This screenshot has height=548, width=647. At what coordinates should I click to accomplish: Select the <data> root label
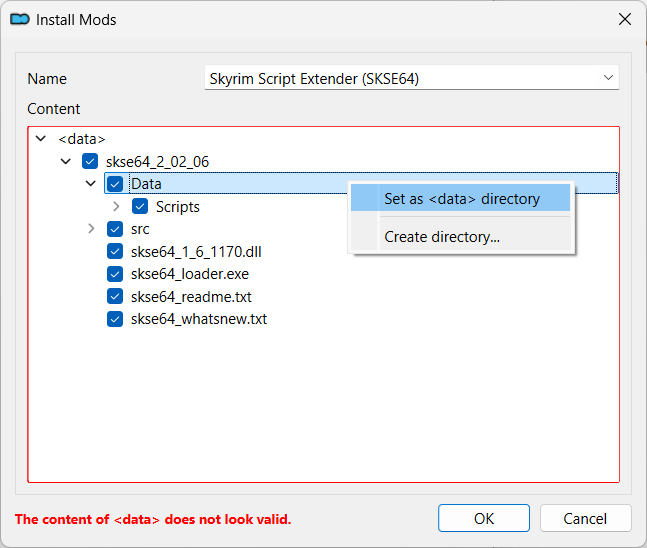coord(82,139)
